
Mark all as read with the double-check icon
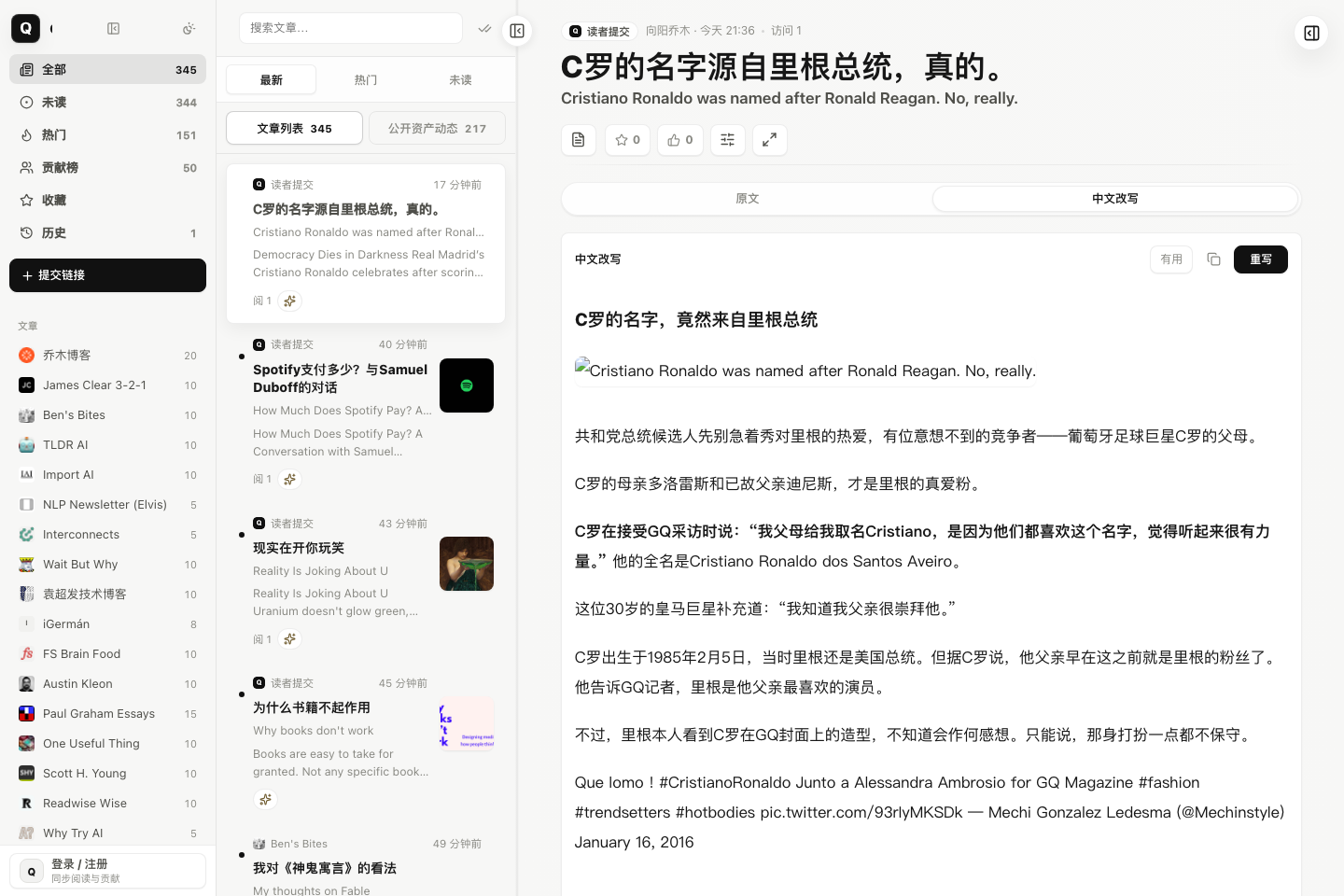pos(484,29)
